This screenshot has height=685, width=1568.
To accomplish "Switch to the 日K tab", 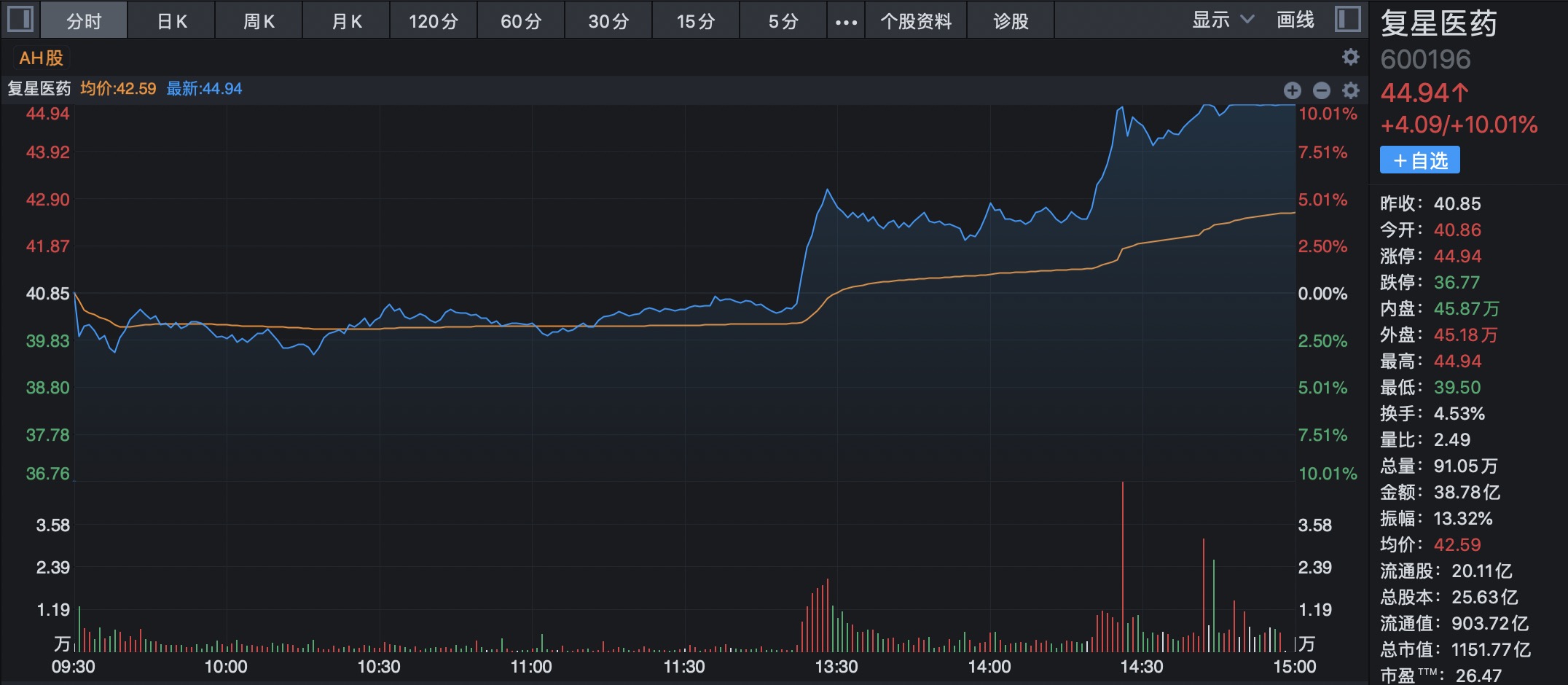I will pos(172,20).
